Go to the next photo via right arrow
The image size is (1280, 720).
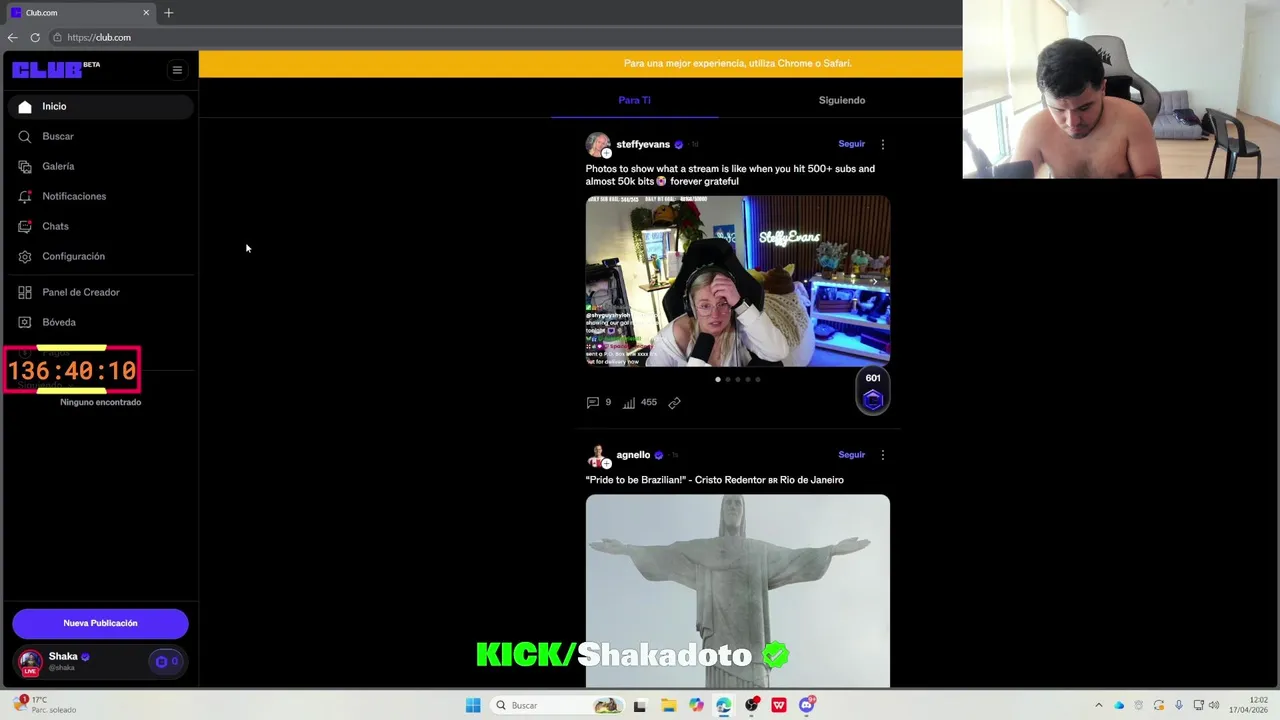[x=873, y=282]
